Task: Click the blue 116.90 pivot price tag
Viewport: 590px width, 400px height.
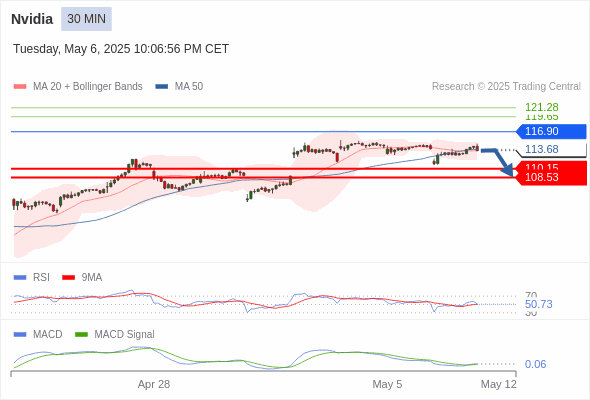Action: click(551, 131)
